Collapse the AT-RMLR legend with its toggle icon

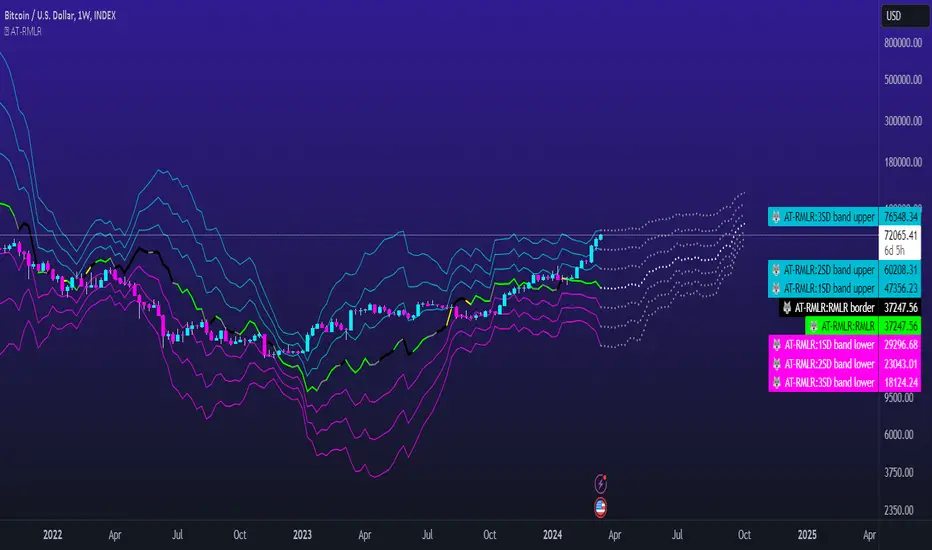point(7,32)
